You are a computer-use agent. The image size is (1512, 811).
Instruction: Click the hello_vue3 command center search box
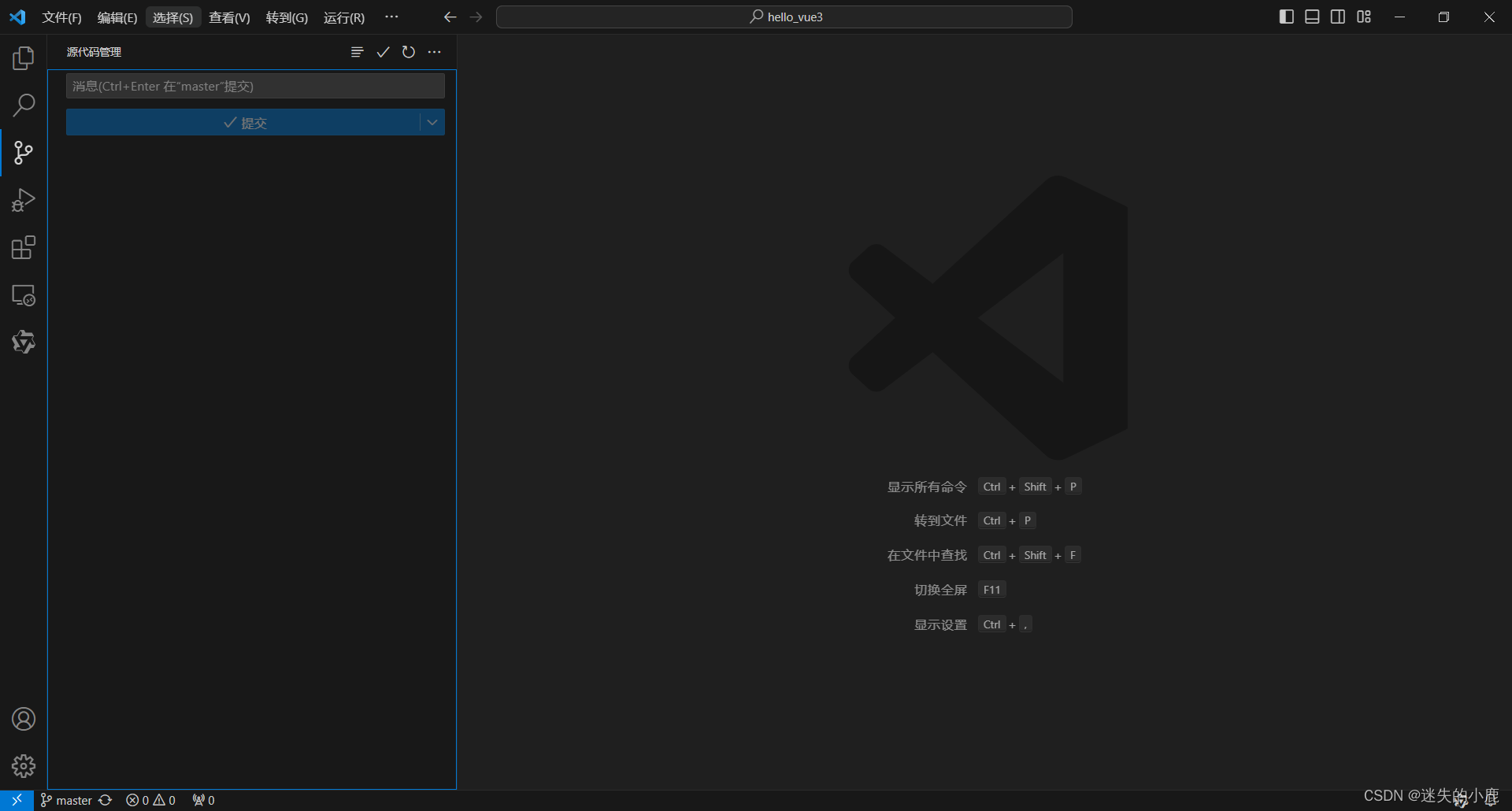click(784, 17)
